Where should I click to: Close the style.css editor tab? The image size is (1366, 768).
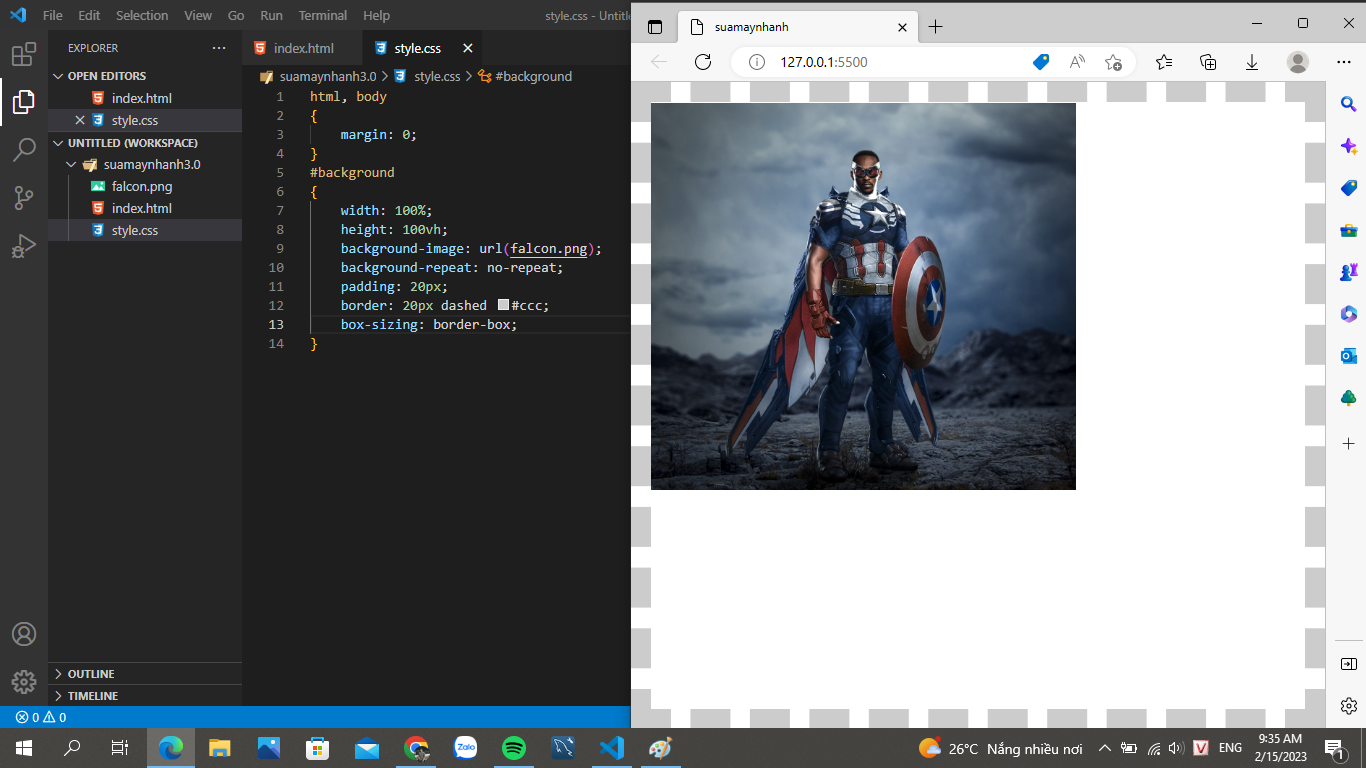[467, 48]
